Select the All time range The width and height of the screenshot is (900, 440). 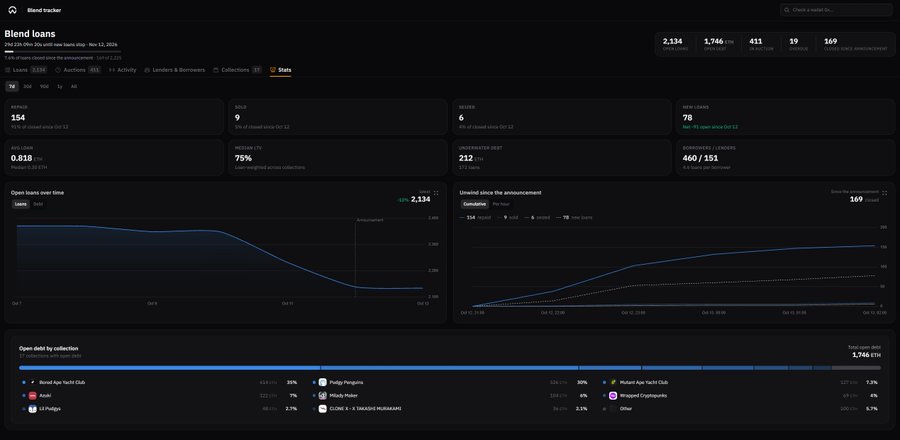(73, 87)
